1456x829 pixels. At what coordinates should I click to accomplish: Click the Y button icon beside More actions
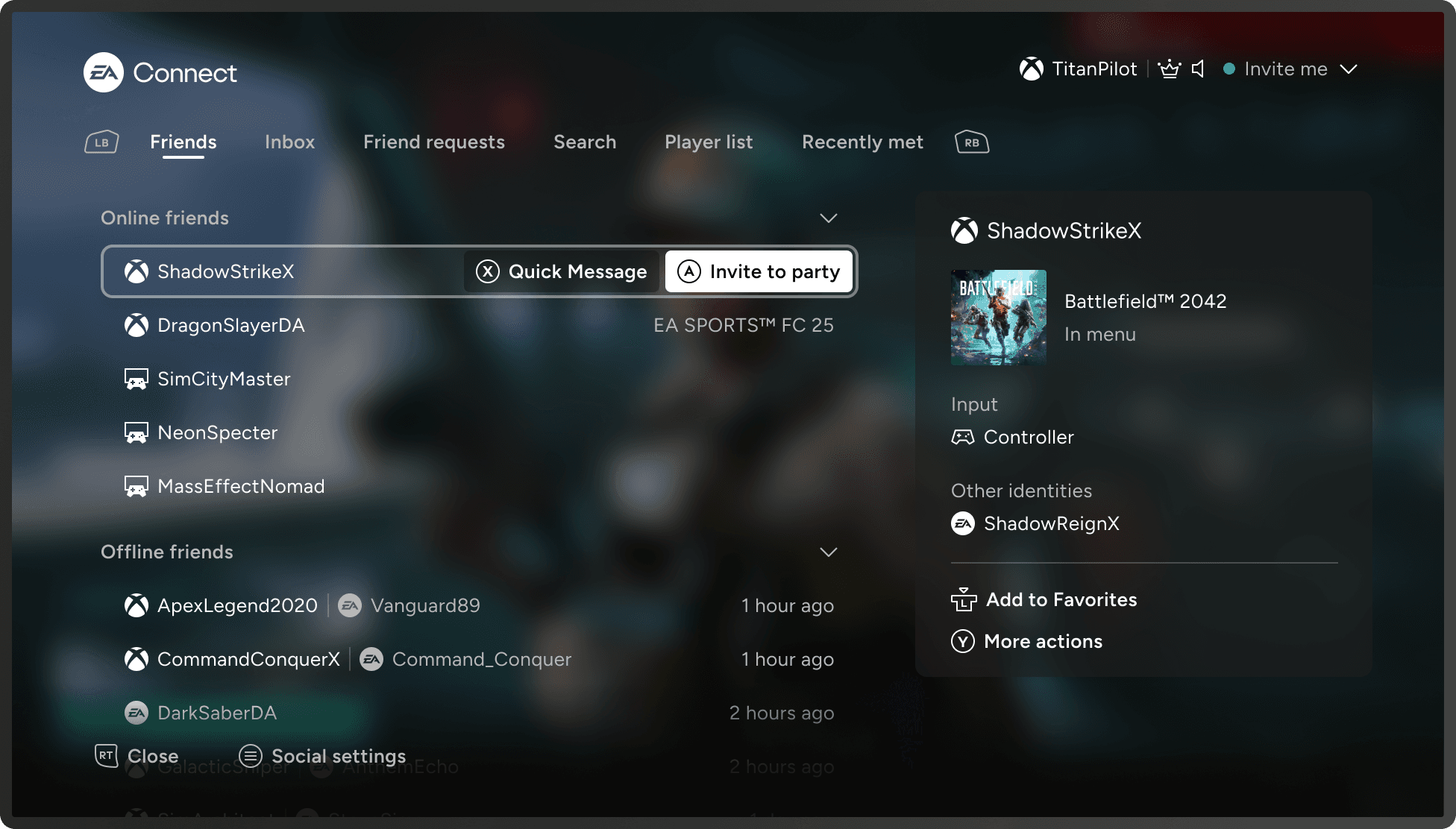(x=963, y=641)
